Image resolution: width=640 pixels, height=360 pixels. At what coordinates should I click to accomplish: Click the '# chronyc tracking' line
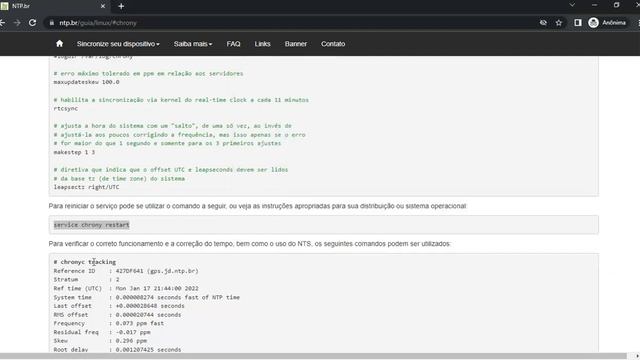[84, 262]
